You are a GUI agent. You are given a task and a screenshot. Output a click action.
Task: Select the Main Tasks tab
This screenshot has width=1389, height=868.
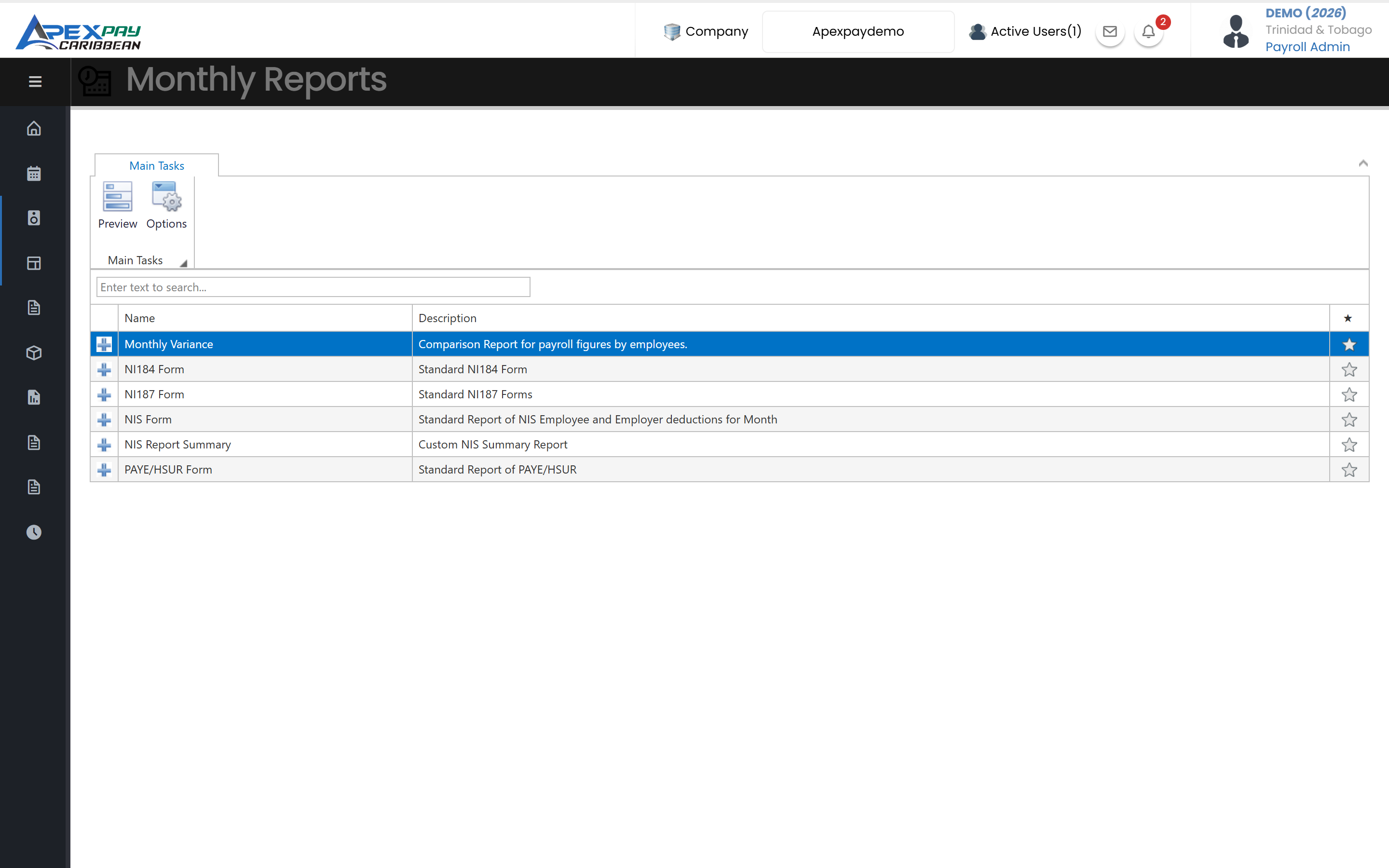pos(157,165)
